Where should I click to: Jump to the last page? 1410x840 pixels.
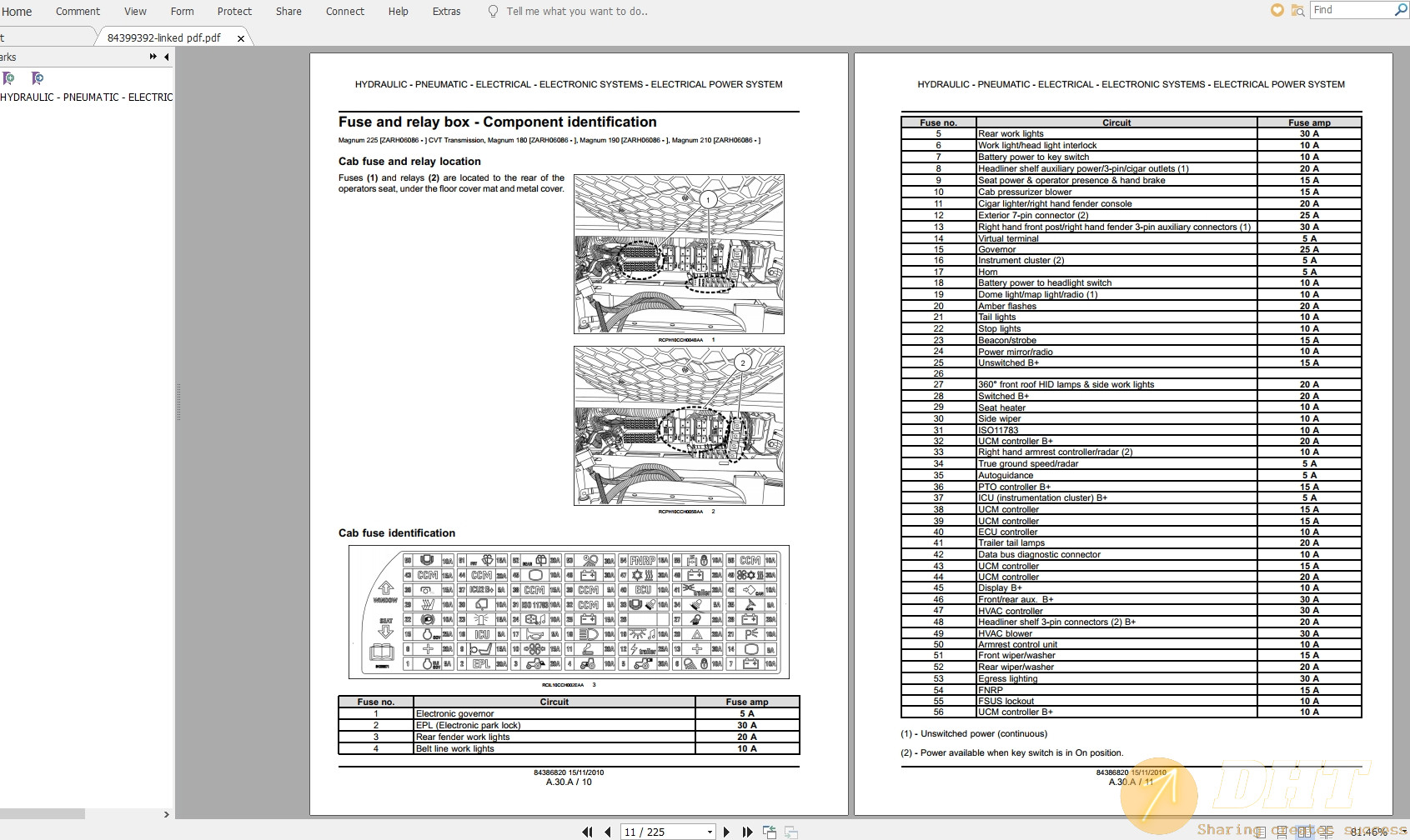[747, 832]
